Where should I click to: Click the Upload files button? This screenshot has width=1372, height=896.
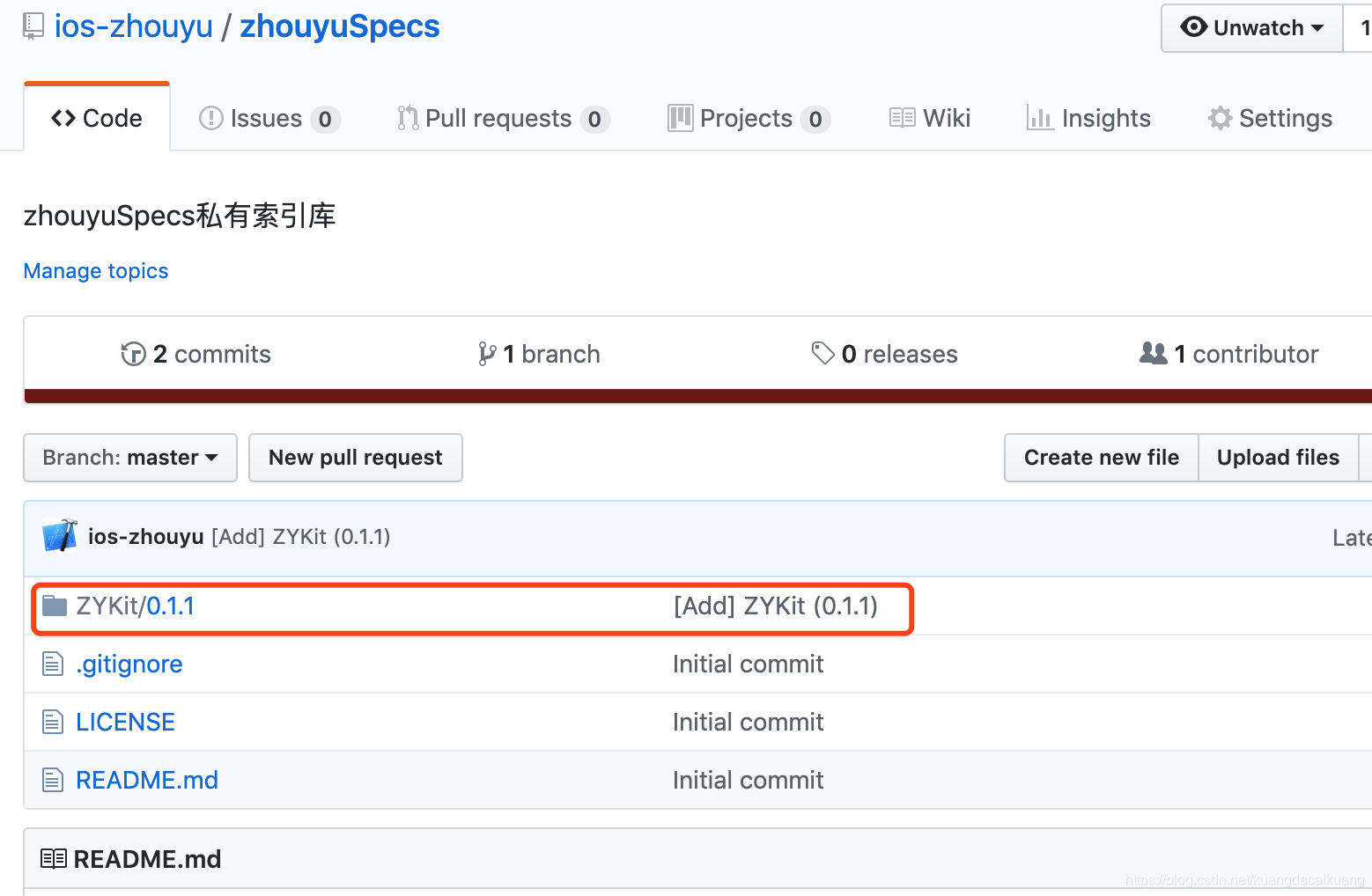coord(1278,458)
